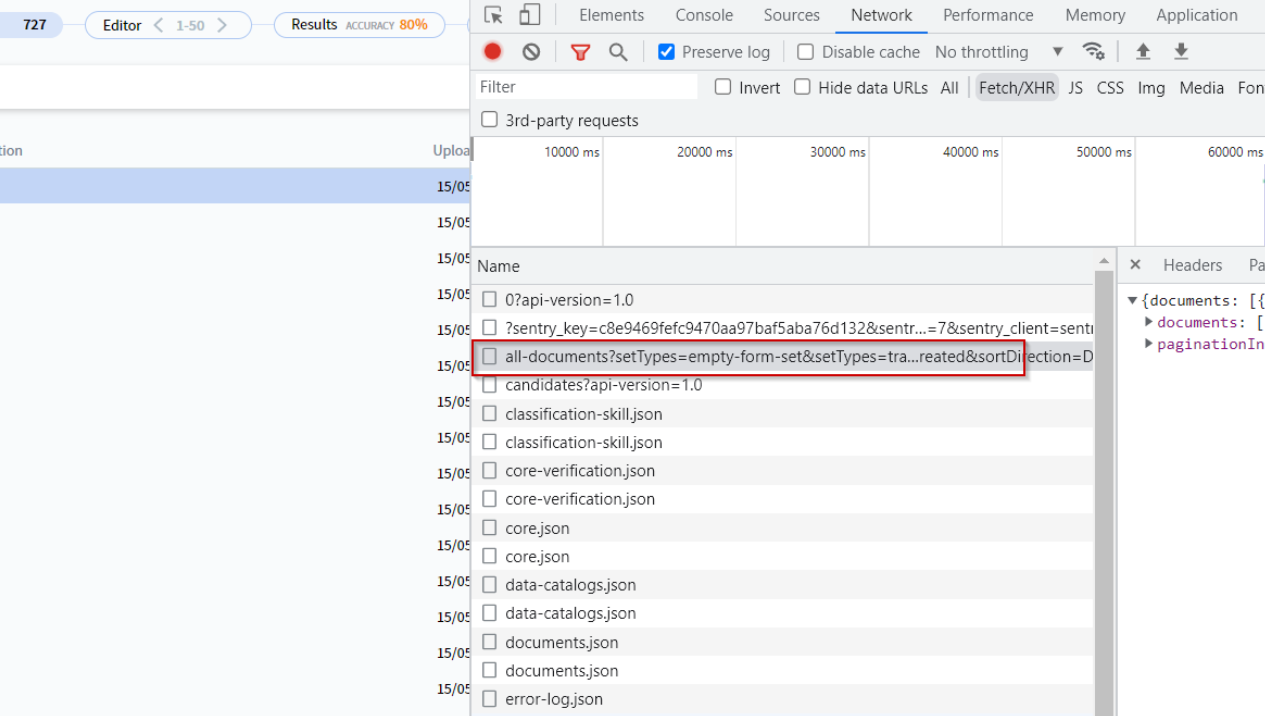Click the request list scroll-up arrow

(x=1104, y=262)
